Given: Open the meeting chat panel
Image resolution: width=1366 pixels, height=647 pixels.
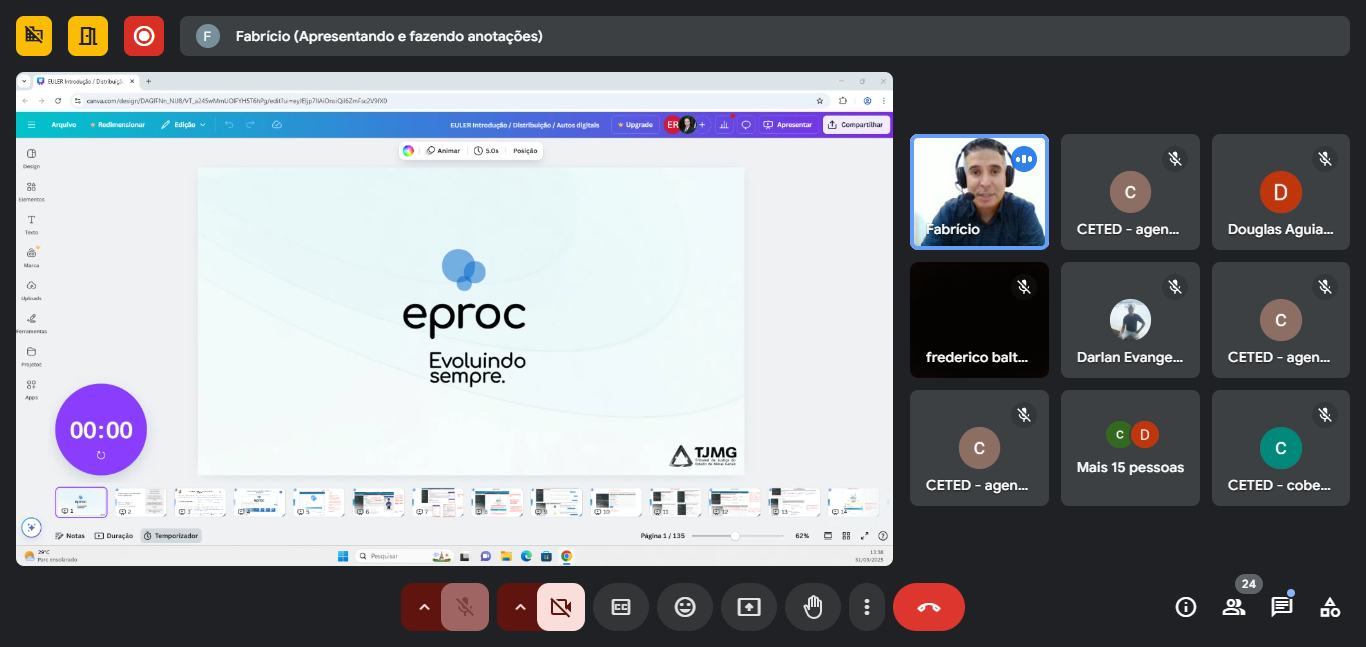Looking at the screenshot, I should tap(1282, 607).
